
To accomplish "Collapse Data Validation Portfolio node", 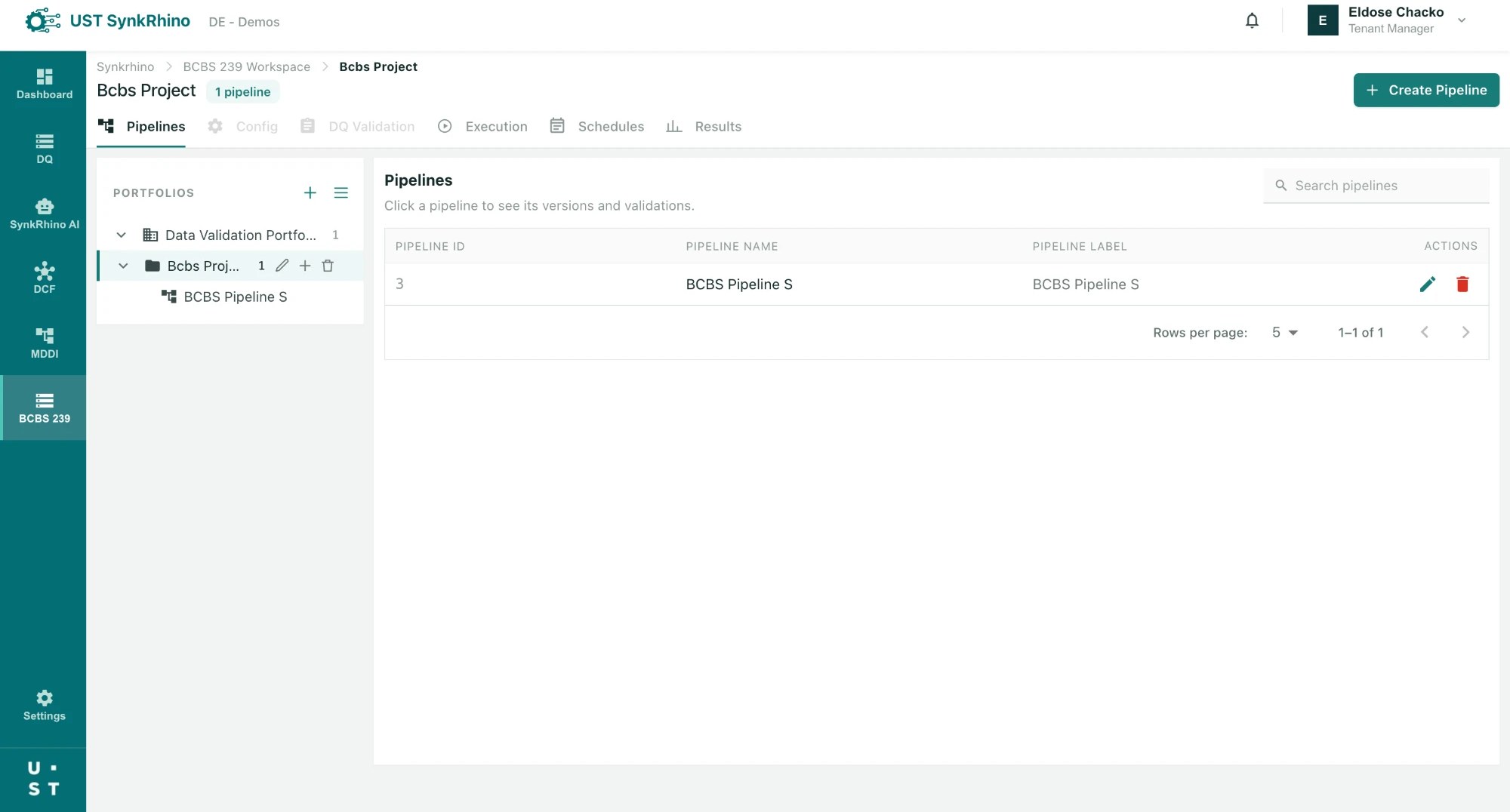I will [x=121, y=235].
